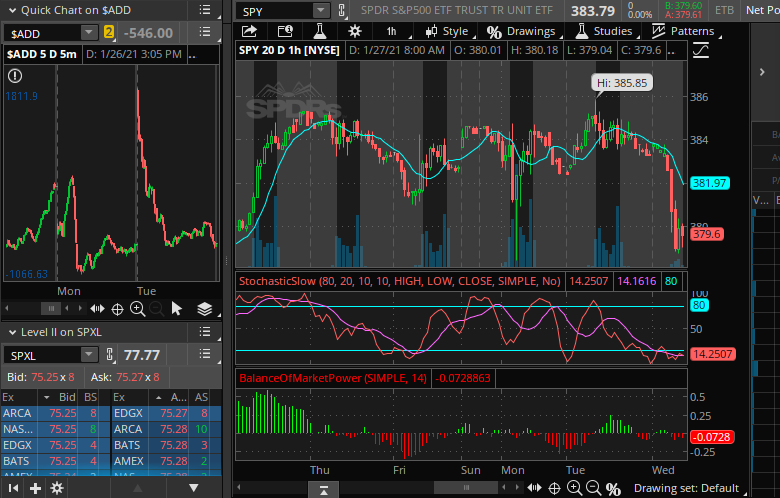Image resolution: width=780 pixels, height=498 pixels.
Task: Jump to first gadget with the skip-left icon
Action: pos(14,489)
